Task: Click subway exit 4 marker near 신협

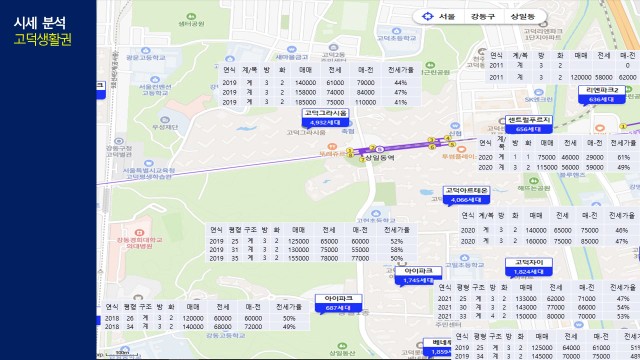Action: click(448, 138)
